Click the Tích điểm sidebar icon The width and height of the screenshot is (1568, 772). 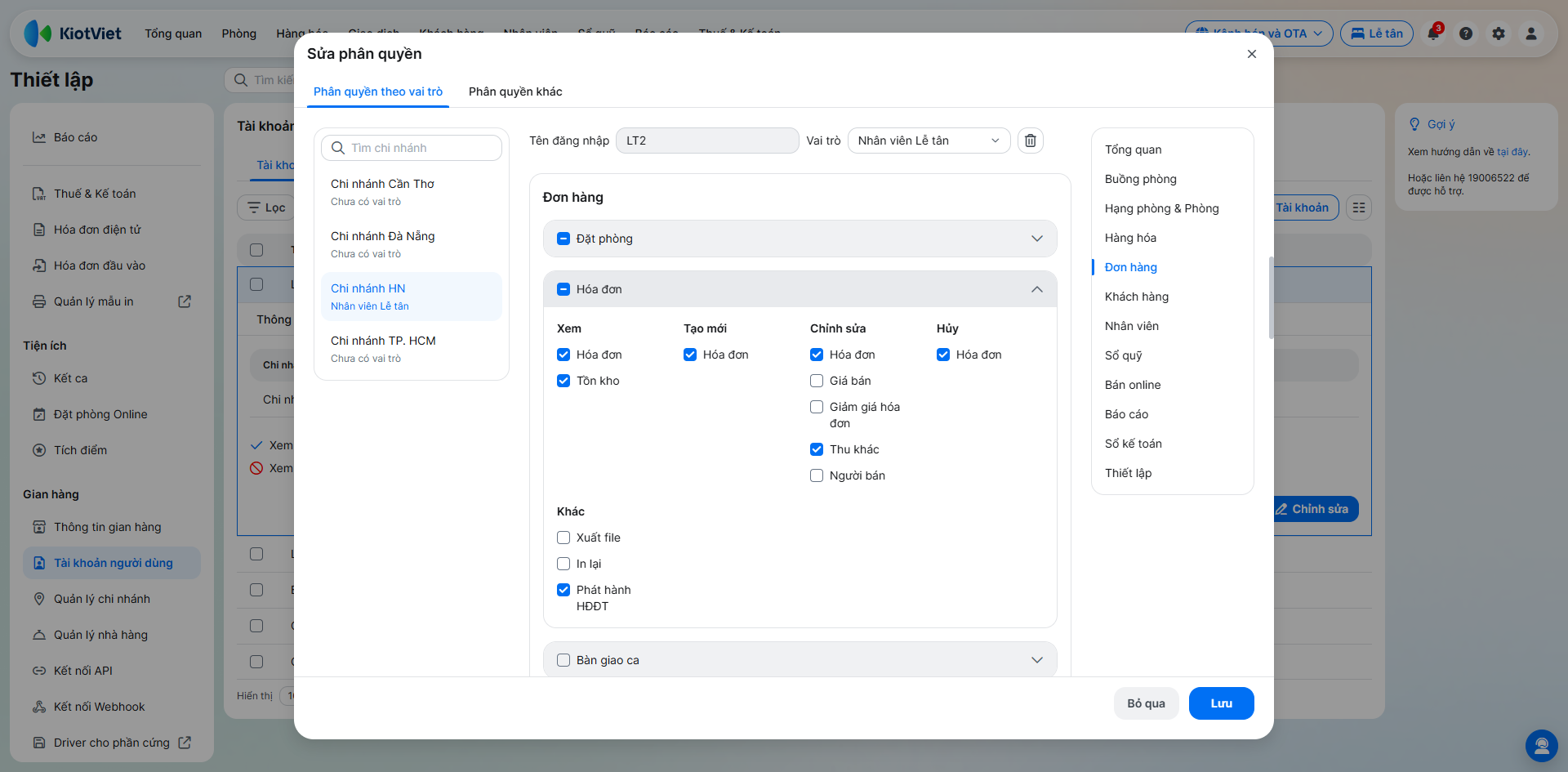[x=39, y=450]
